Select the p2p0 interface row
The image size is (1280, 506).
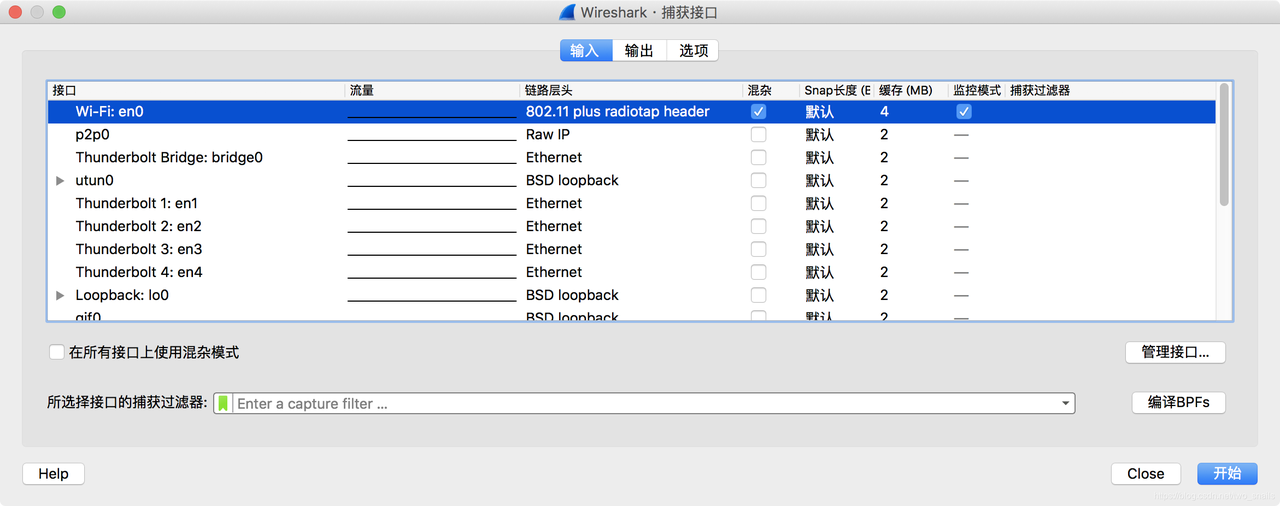coord(632,135)
